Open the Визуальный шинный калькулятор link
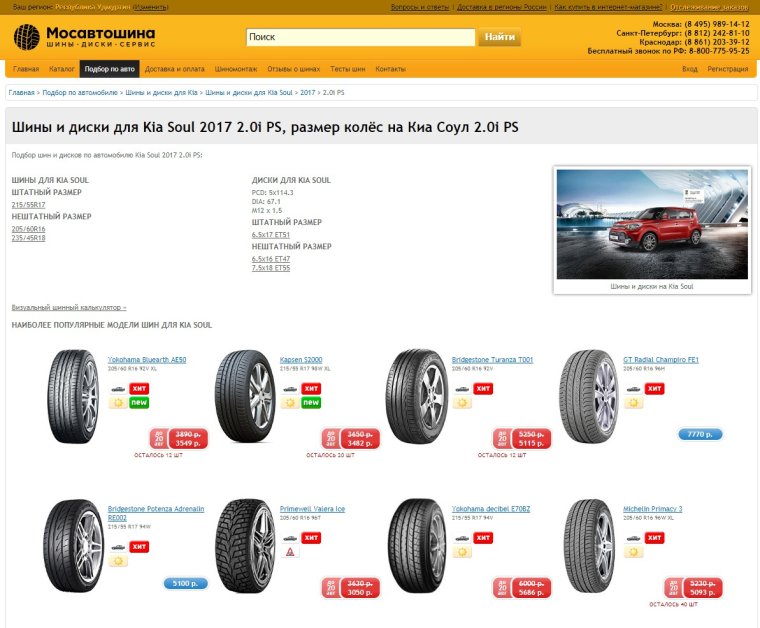 point(69,307)
